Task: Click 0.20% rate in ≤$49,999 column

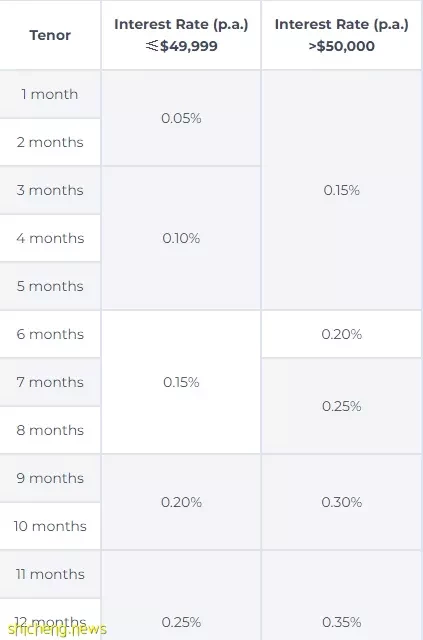Action: click(x=181, y=502)
